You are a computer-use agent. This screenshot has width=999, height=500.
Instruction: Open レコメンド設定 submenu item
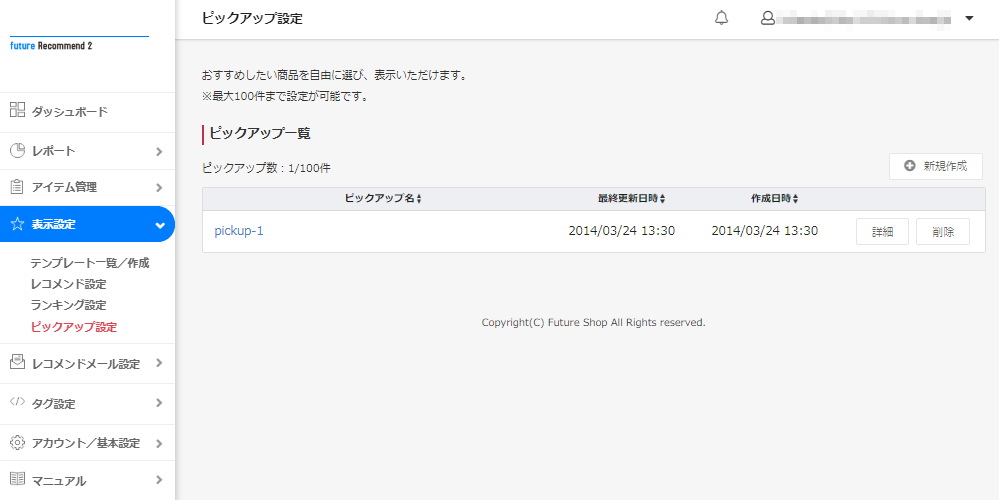pyautogui.click(x=68, y=283)
